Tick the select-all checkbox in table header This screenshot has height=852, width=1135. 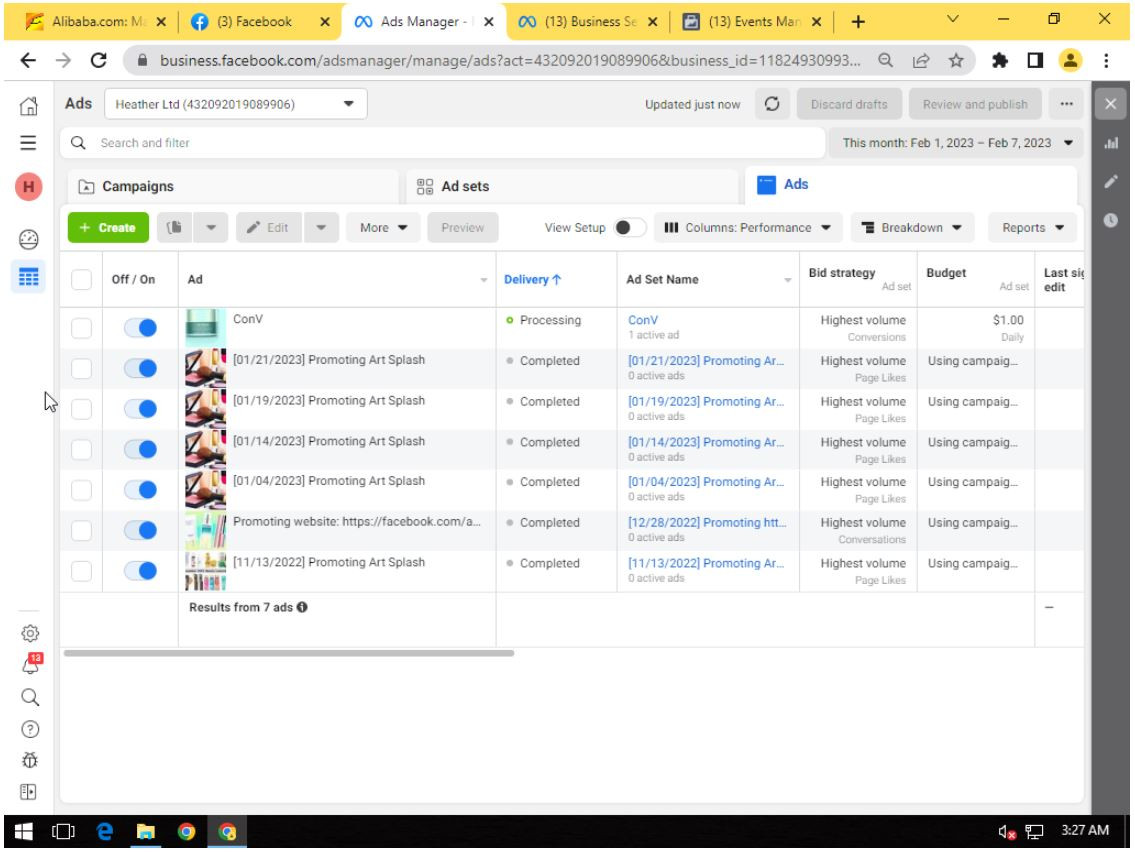[82, 279]
